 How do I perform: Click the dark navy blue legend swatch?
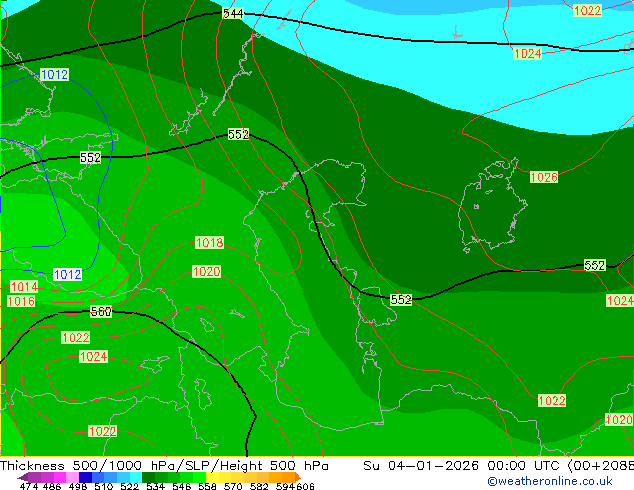coord(85,477)
